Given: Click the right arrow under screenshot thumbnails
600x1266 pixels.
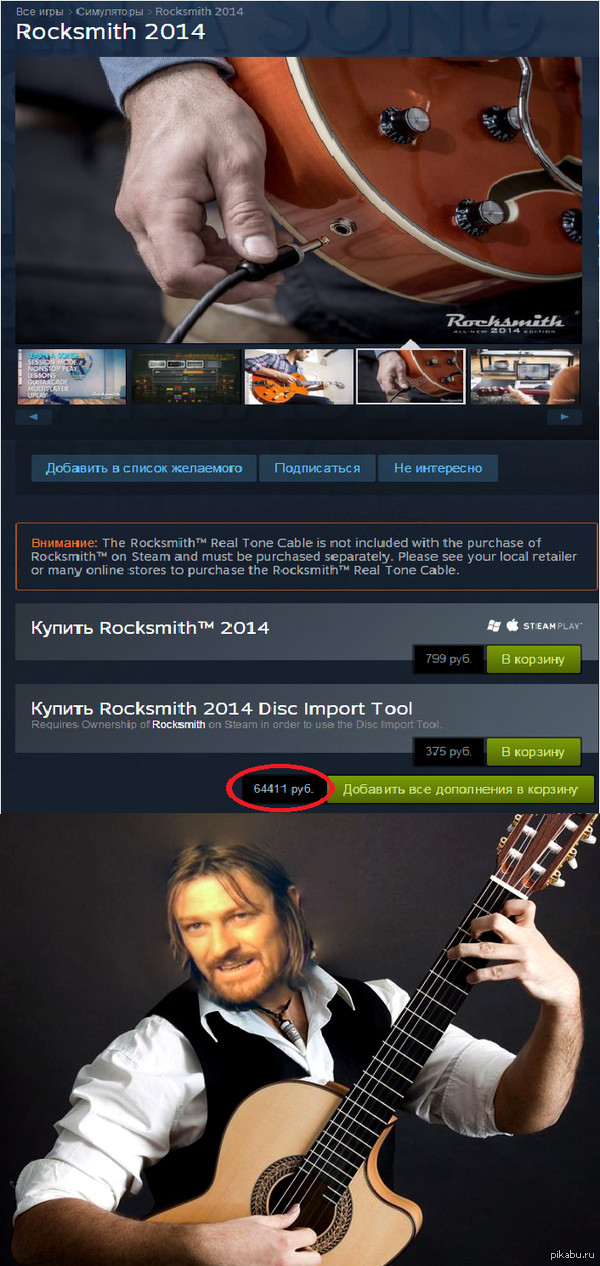Looking at the screenshot, I should [x=565, y=416].
